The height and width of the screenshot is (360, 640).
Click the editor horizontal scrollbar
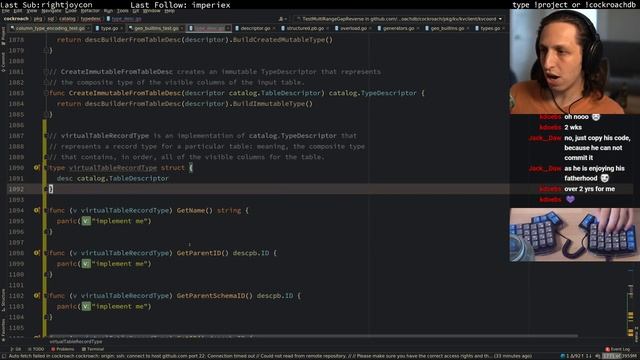tap(313, 336)
